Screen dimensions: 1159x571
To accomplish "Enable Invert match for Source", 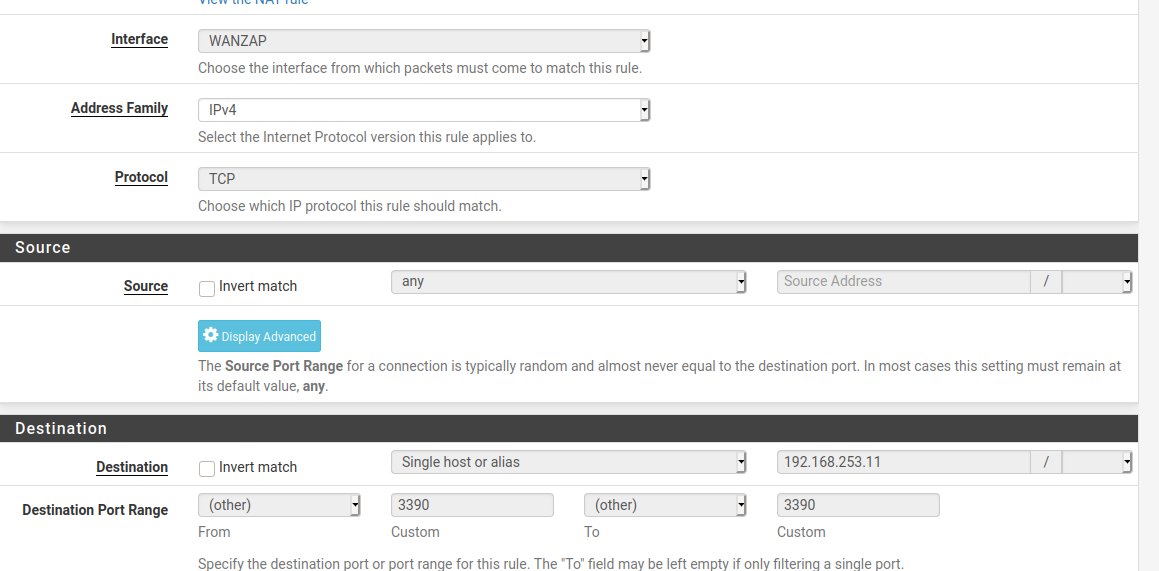I will point(207,288).
